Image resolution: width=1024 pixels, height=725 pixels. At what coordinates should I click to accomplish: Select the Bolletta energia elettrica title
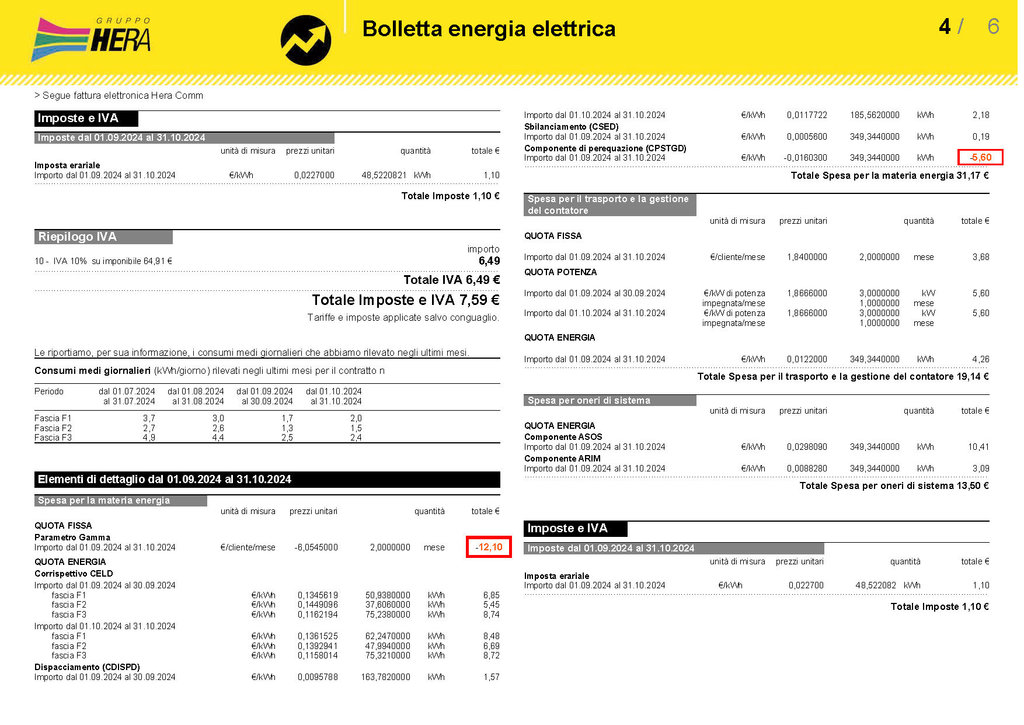tap(488, 29)
